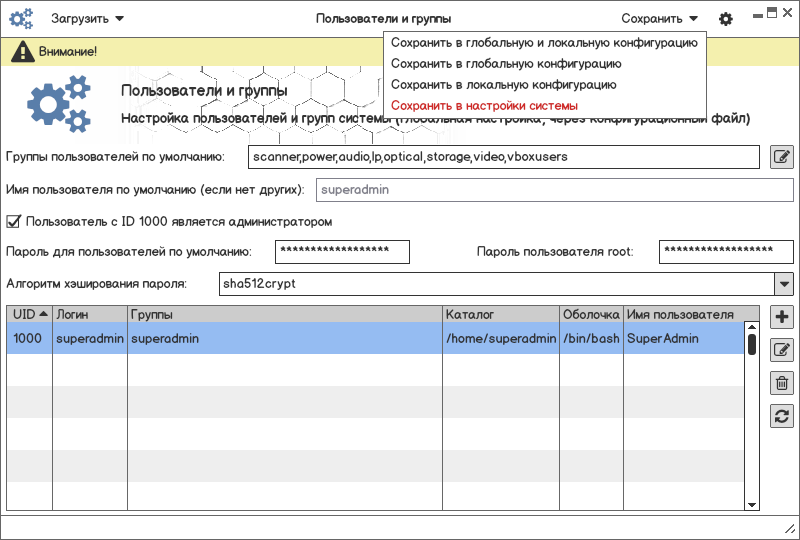Click the app gears icon at top-left

pos(21,19)
